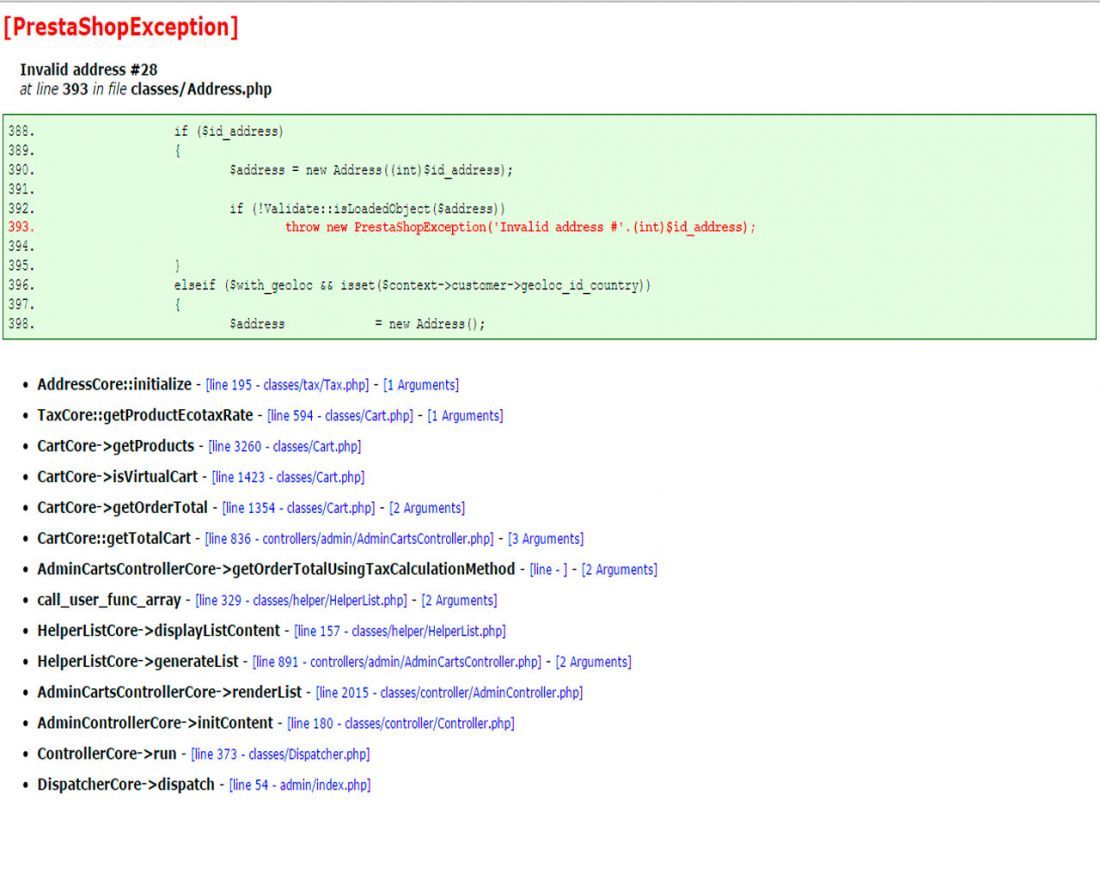Open line 329 classes/helper/HelperList.php link

(x=301, y=601)
